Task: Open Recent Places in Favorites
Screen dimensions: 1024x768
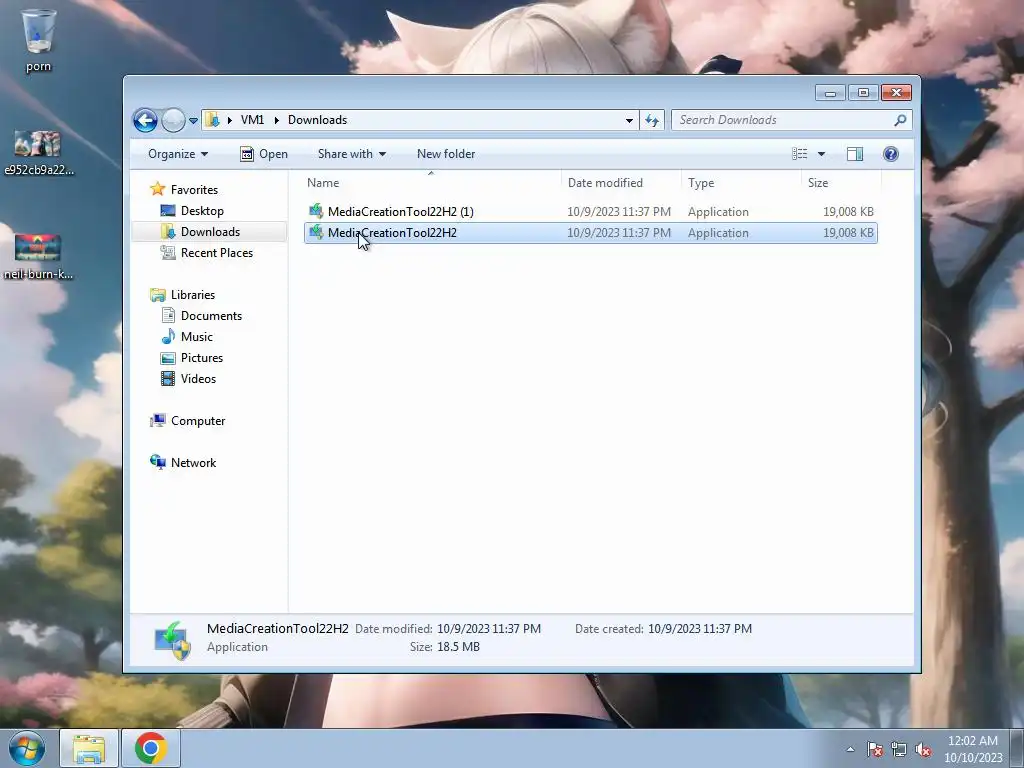Action: 217,253
